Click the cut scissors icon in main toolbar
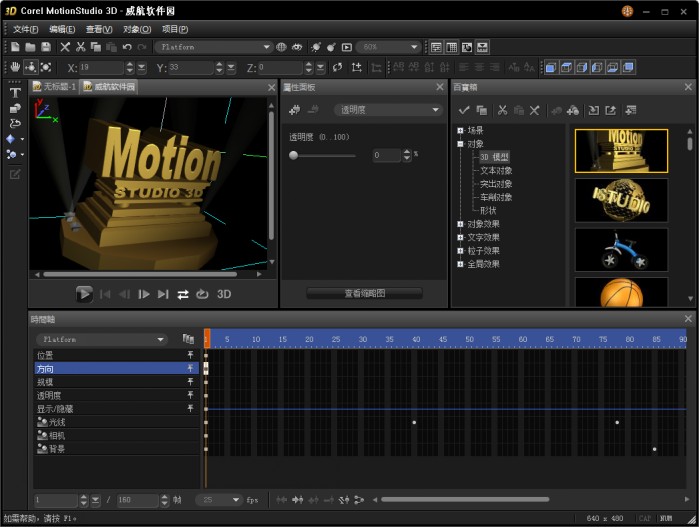 point(81,47)
